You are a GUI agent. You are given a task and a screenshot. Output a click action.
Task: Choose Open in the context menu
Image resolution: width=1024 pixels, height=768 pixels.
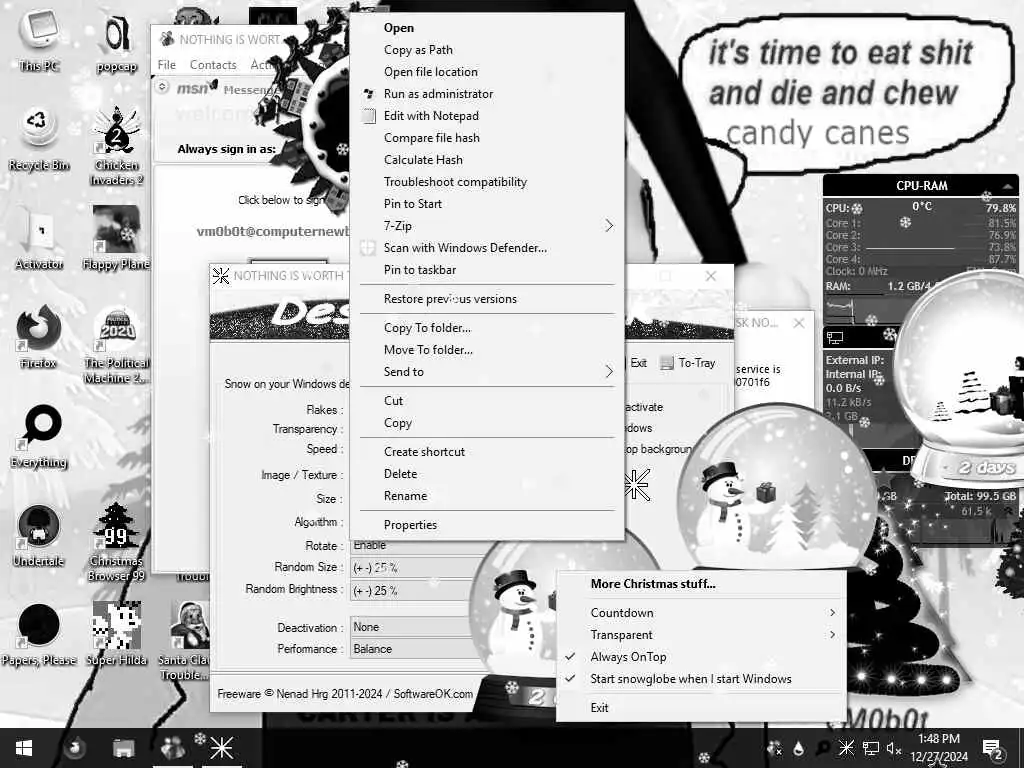[x=487, y=27]
